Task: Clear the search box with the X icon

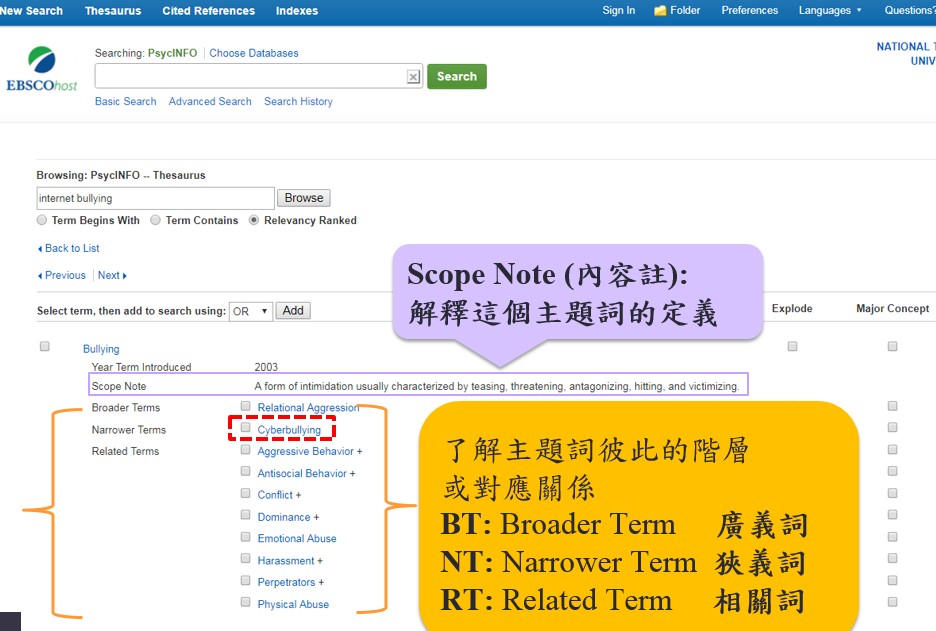Action: pos(413,76)
